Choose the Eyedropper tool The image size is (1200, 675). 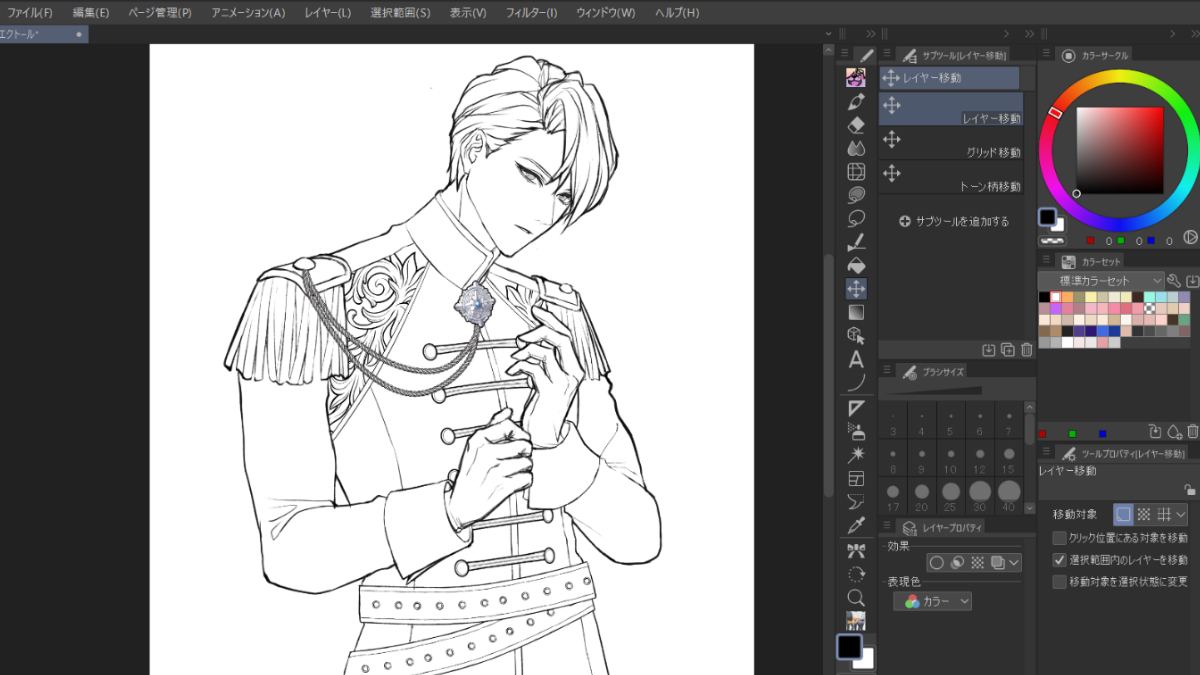856,525
